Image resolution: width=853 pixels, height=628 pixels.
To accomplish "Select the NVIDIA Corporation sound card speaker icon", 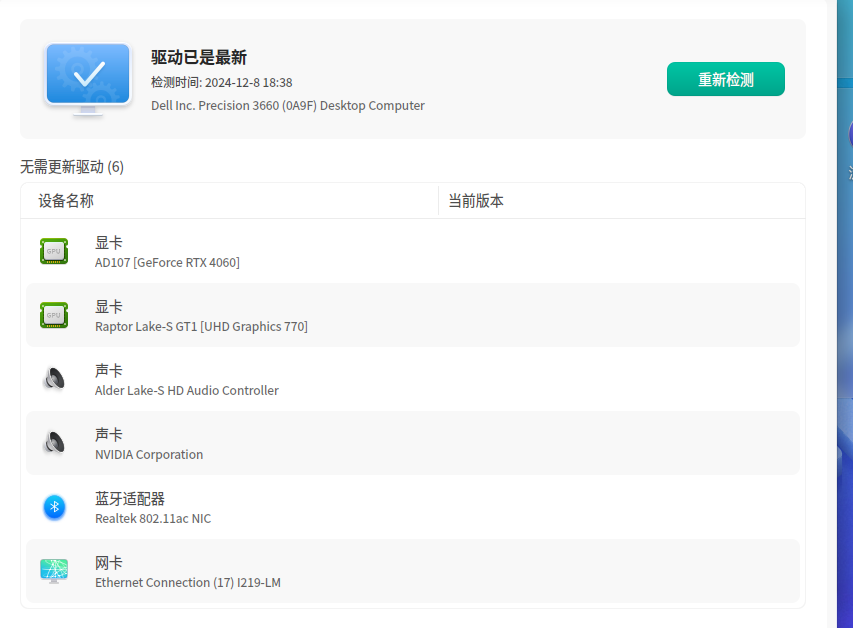I will click(x=54, y=442).
